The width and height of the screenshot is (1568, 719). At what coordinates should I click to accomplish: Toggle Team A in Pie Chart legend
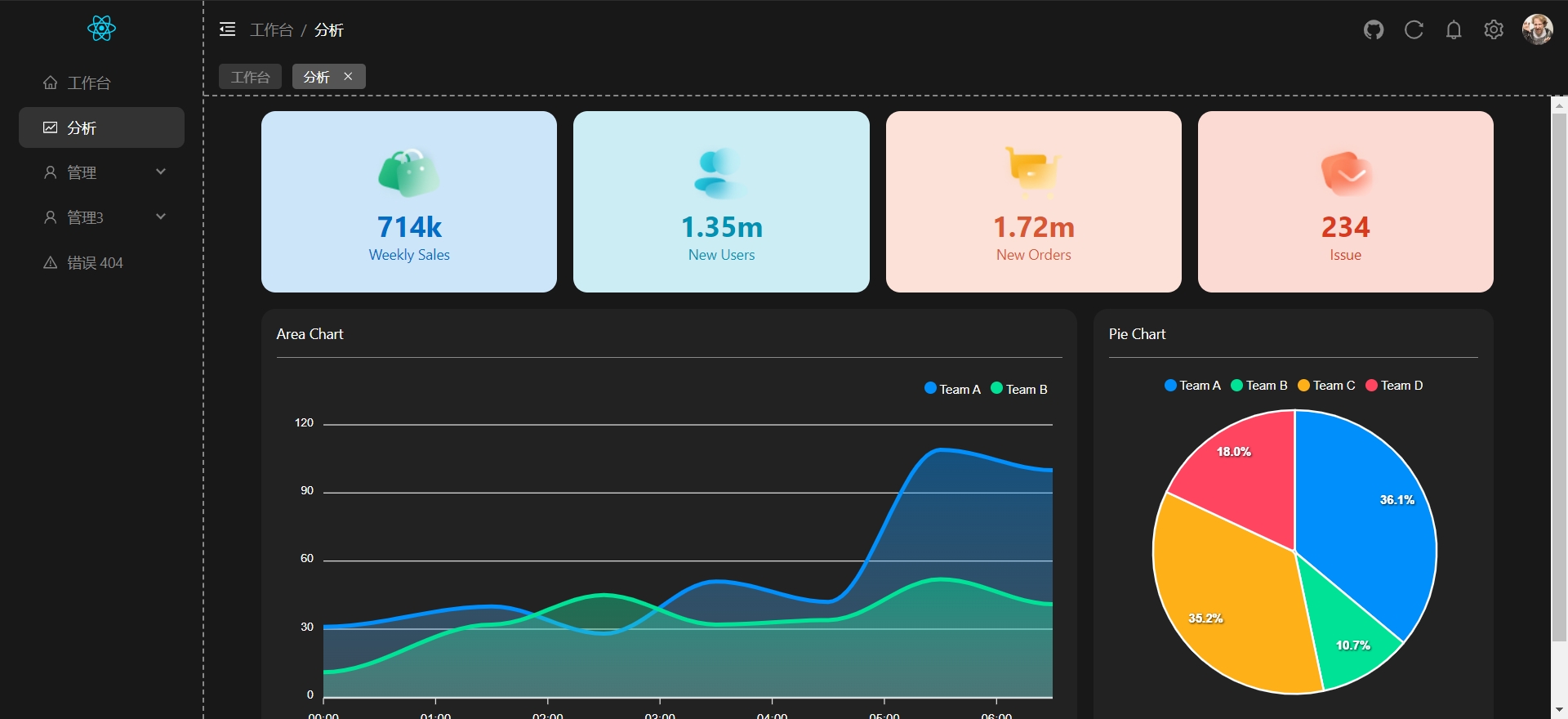pyautogui.click(x=1192, y=386)
